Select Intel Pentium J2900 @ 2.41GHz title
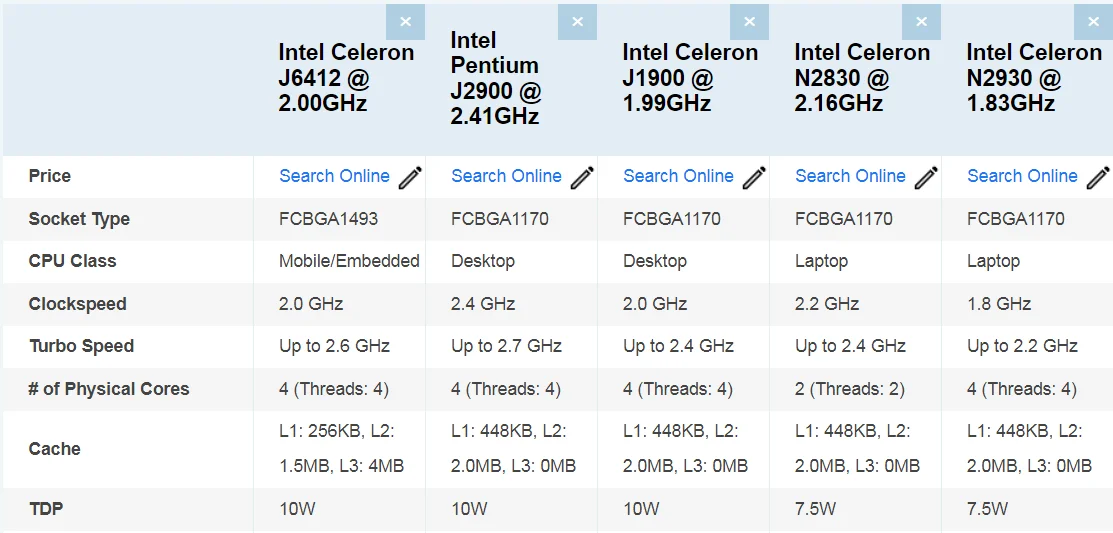The width and height of the screenshot is (1113, 533). tap(496, 78)
